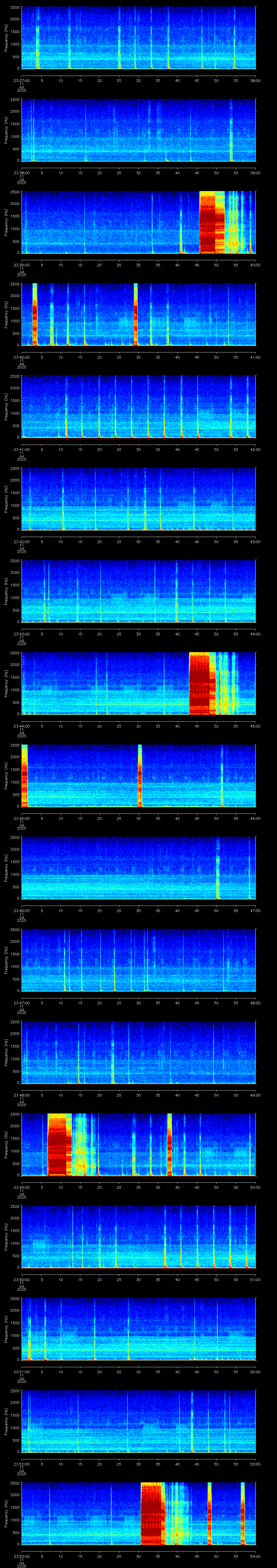Select the spectrogram panel starting at 23:50:00

coord(139,1237)
